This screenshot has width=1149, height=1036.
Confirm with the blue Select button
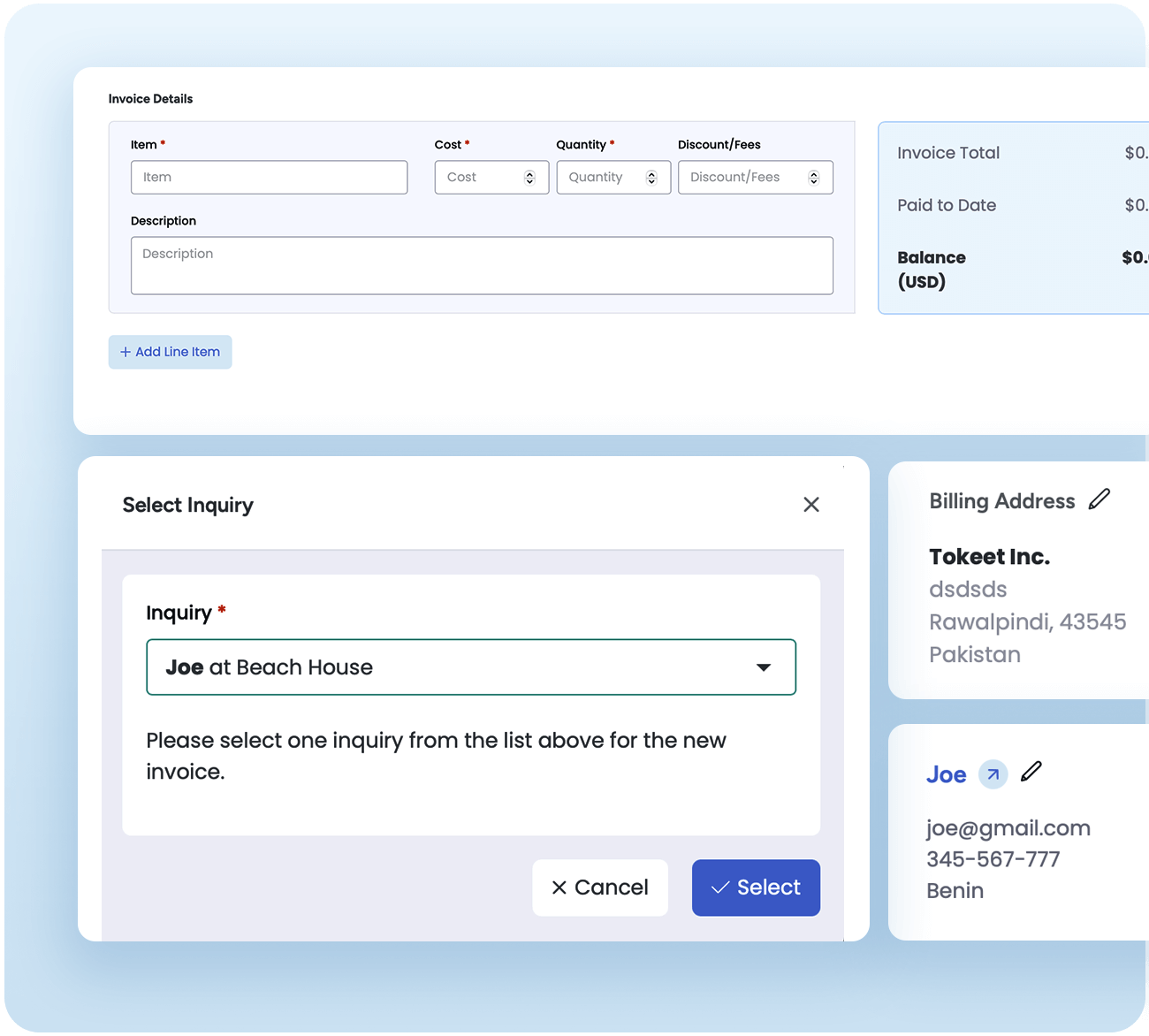[756, 887]
